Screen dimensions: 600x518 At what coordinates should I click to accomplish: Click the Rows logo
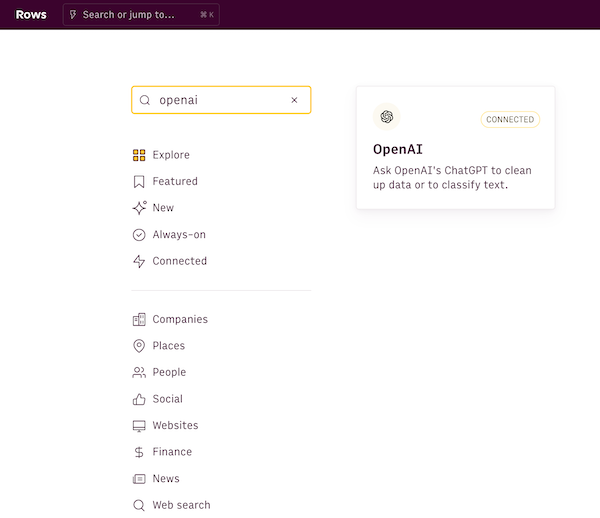tap(31, 15)
